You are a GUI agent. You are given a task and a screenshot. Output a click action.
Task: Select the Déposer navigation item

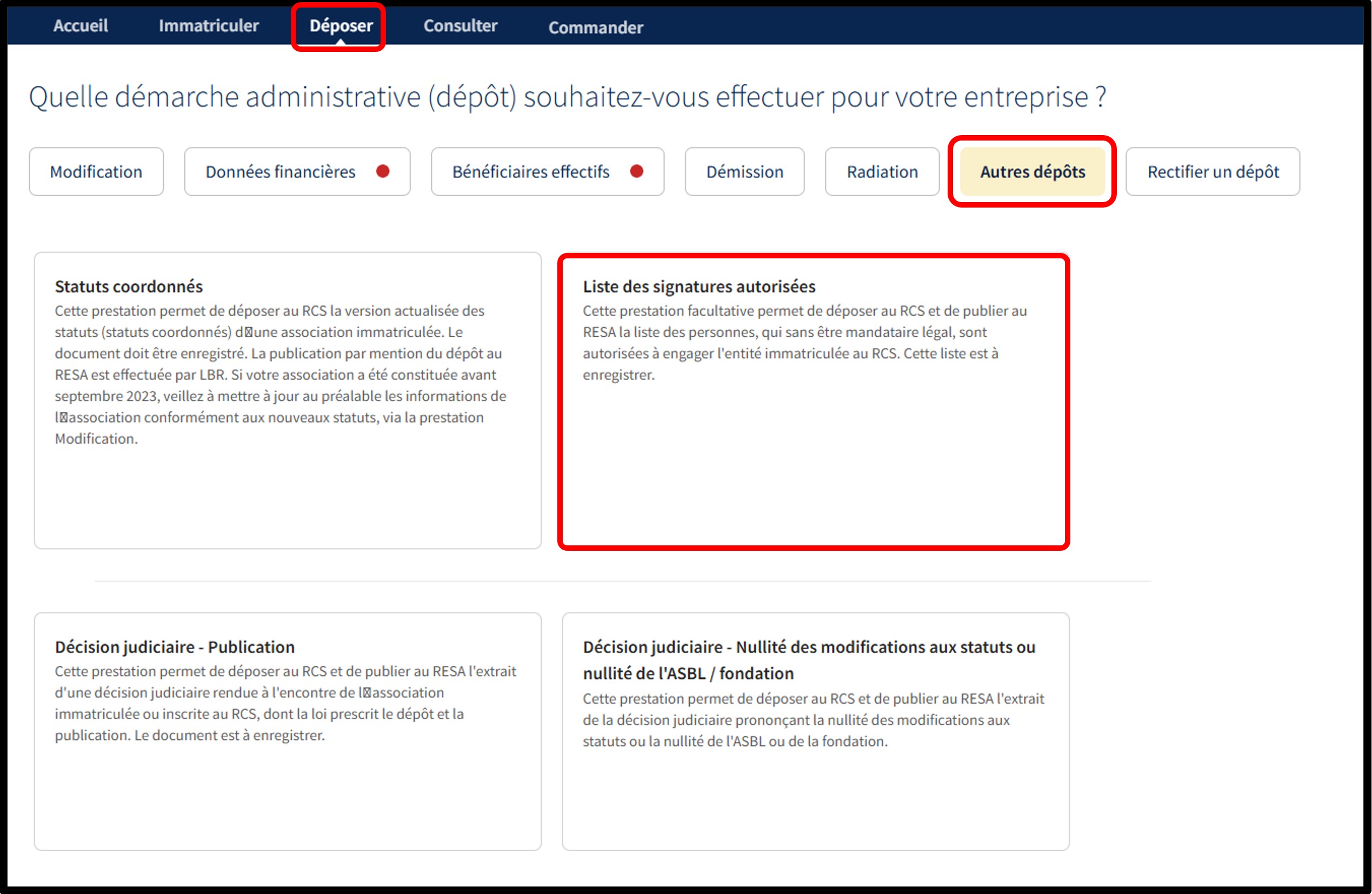click(341, 25)
